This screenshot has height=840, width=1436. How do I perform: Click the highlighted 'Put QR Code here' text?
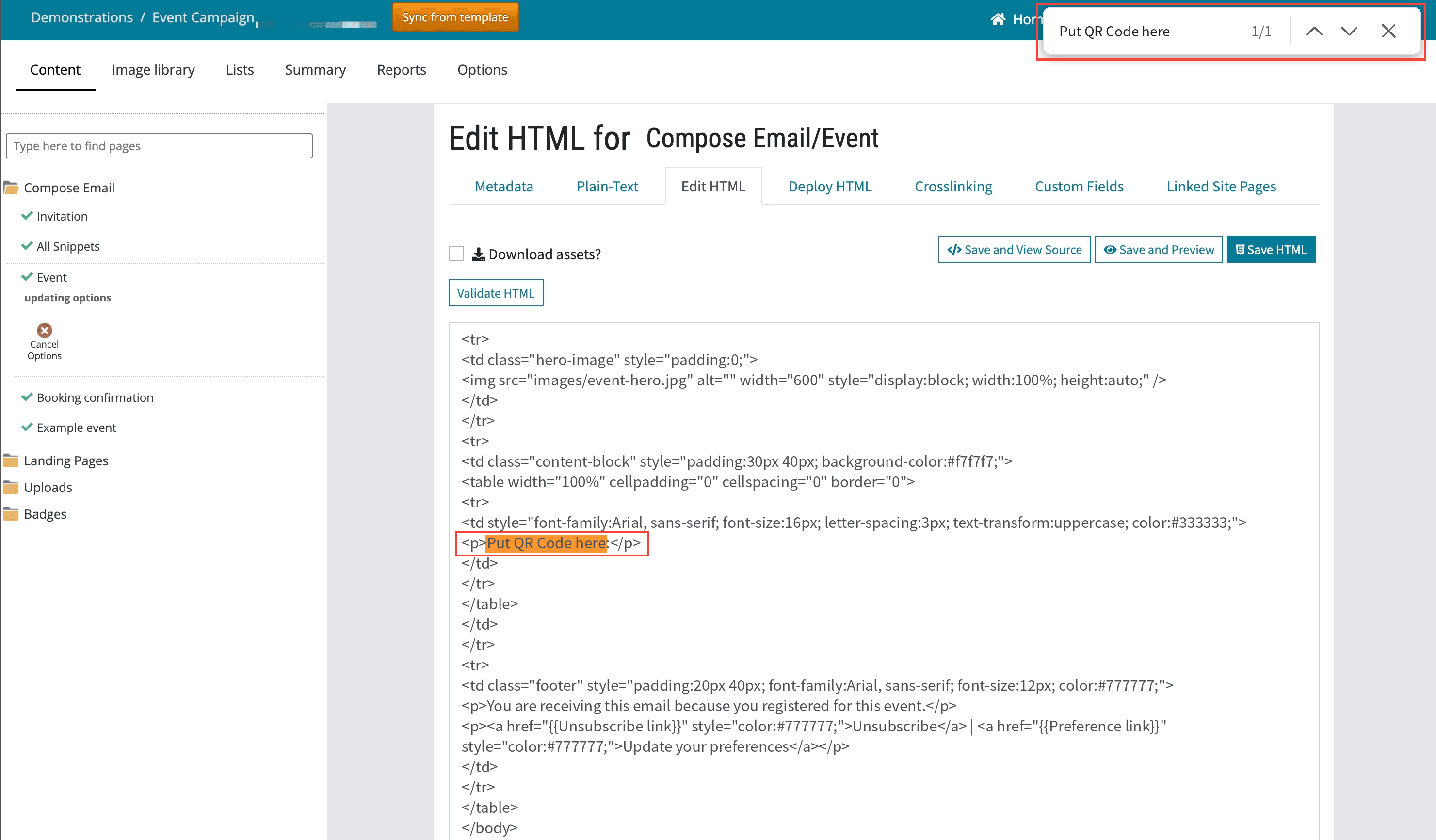[547, 543]
